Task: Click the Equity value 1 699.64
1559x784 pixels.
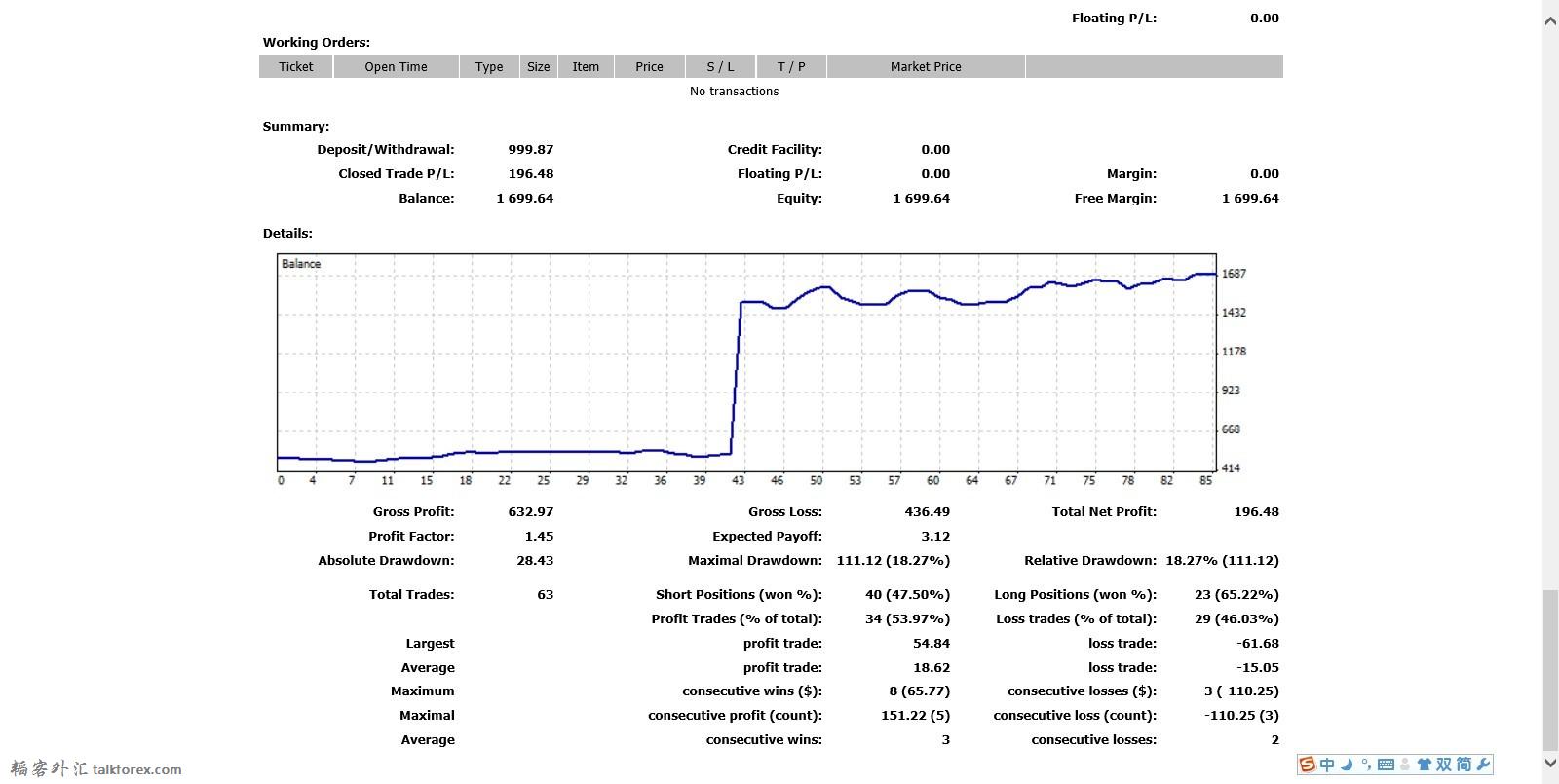Action: [x=922, y=198]
